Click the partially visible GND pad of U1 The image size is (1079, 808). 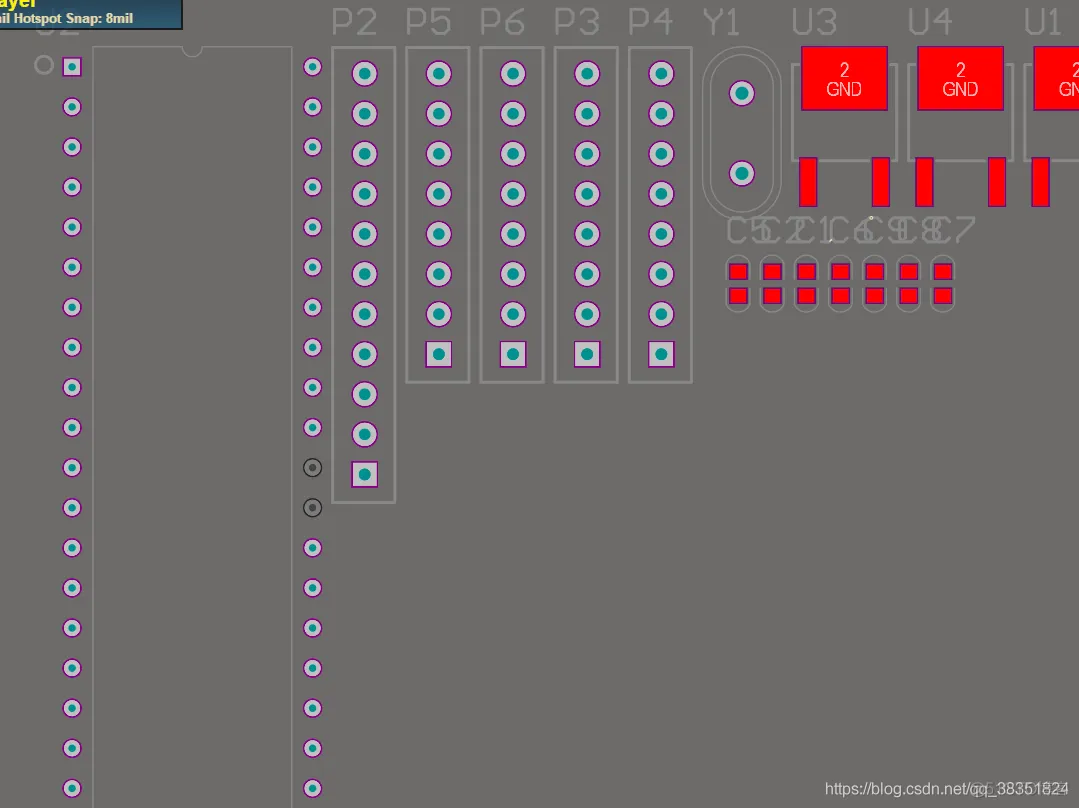[x=1056, y=78]
